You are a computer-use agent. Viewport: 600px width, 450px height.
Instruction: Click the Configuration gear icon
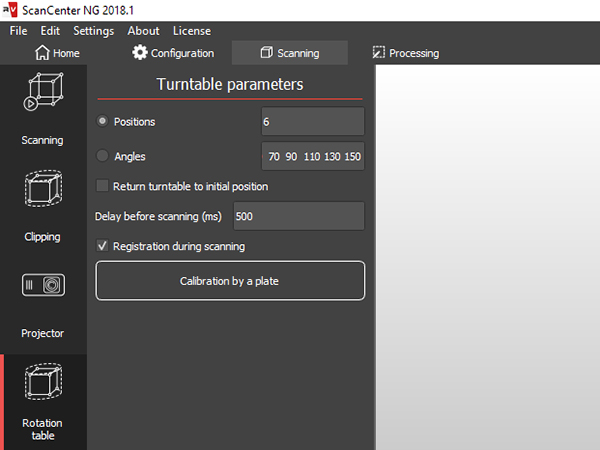[140, 53]
